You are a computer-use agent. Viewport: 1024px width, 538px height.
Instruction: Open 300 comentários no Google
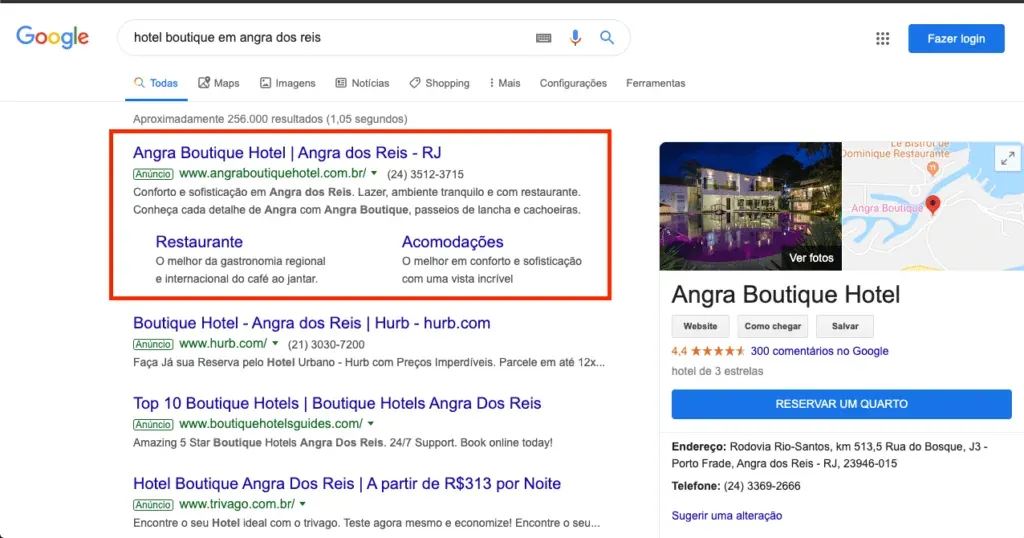tap(820, 351)
